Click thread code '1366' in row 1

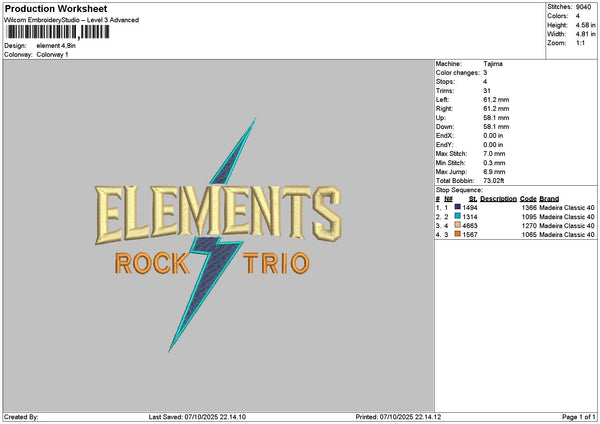click(x=529, y=208)
